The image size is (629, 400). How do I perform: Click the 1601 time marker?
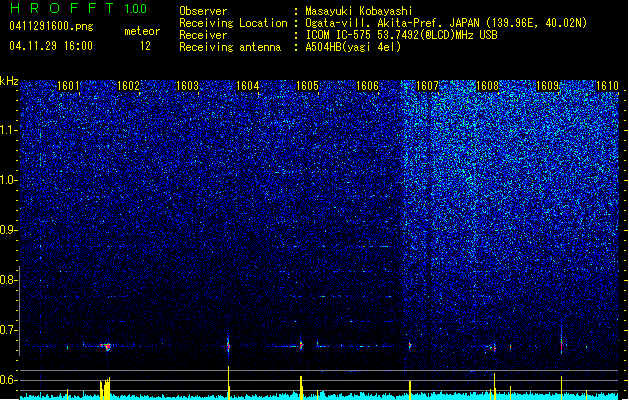tap(68, 86)
